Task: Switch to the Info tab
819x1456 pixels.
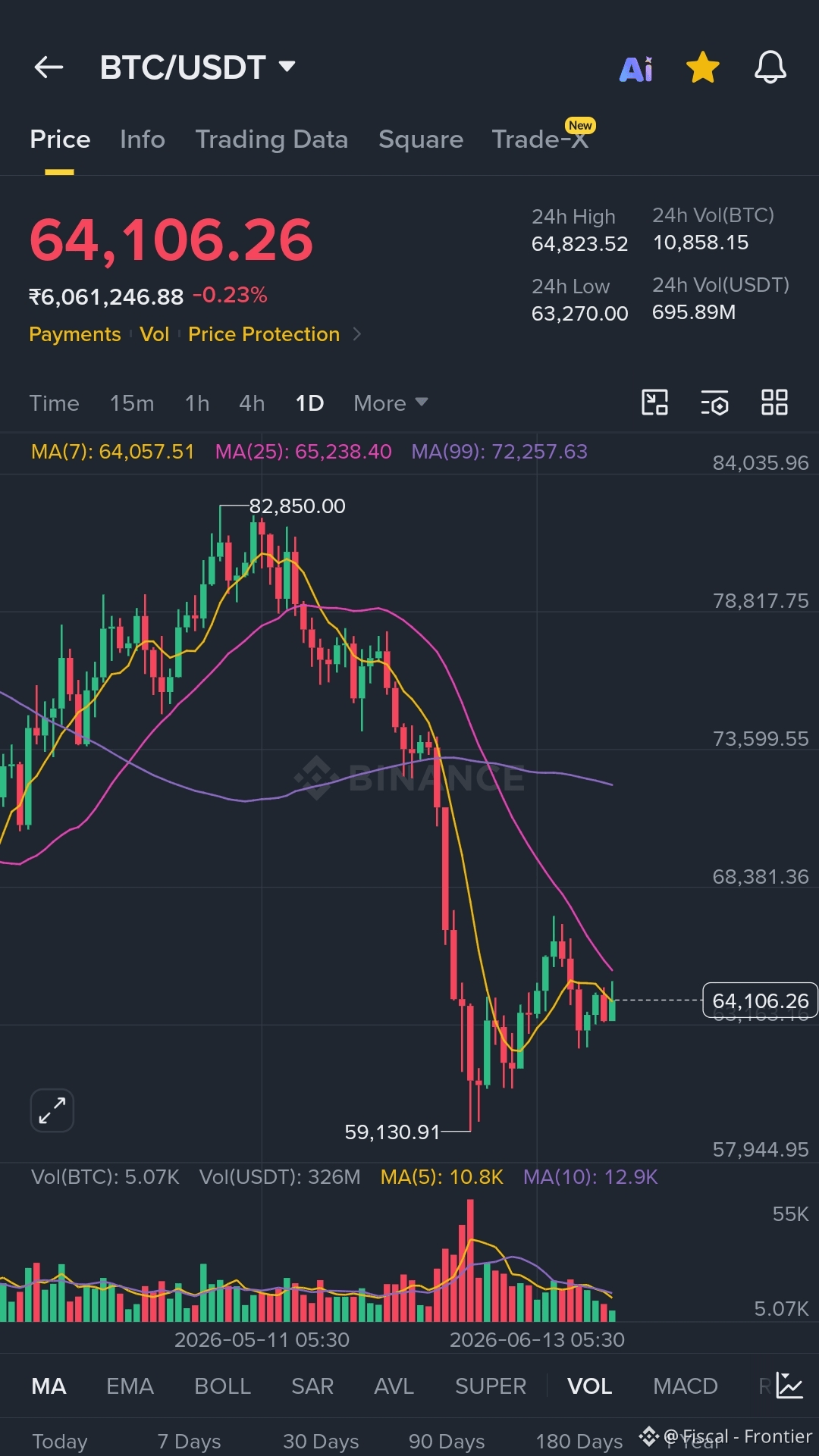Action: [x=143, y=139]
